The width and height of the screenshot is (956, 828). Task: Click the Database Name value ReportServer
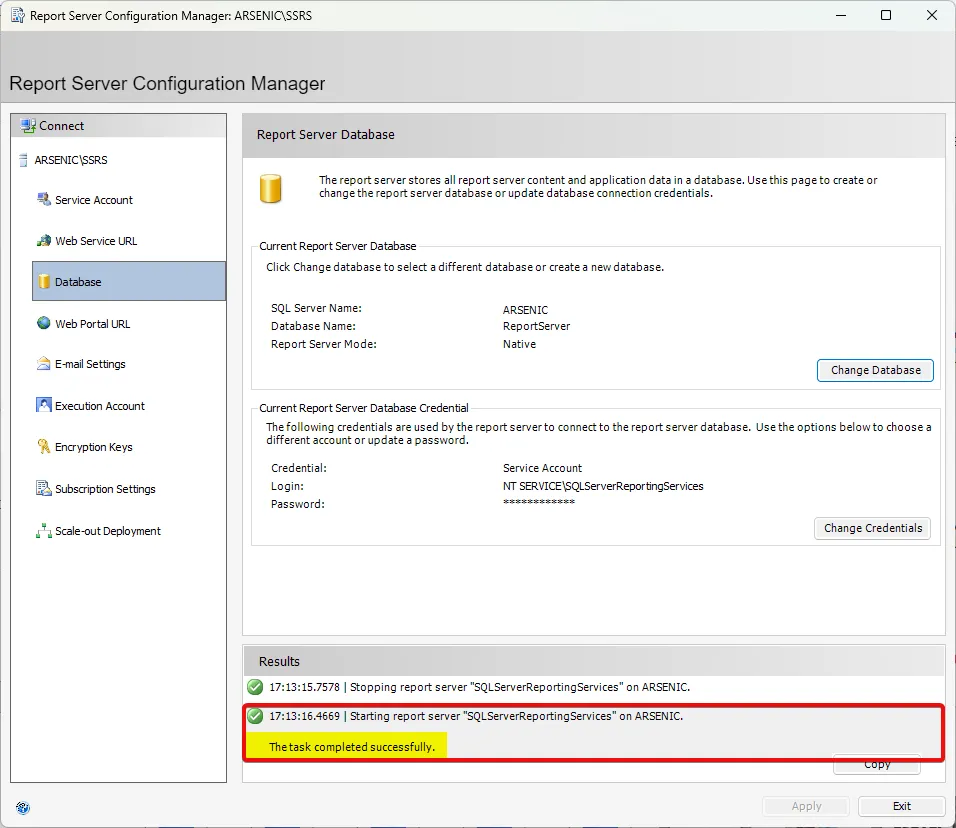click(537, 326)
